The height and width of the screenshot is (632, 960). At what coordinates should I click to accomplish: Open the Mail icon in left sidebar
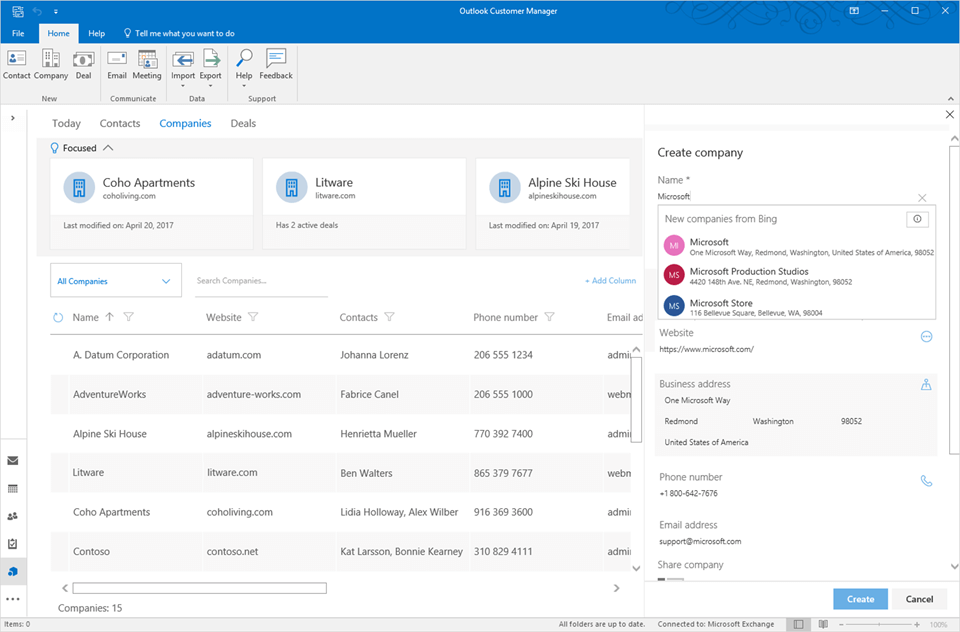pos(13,461)
